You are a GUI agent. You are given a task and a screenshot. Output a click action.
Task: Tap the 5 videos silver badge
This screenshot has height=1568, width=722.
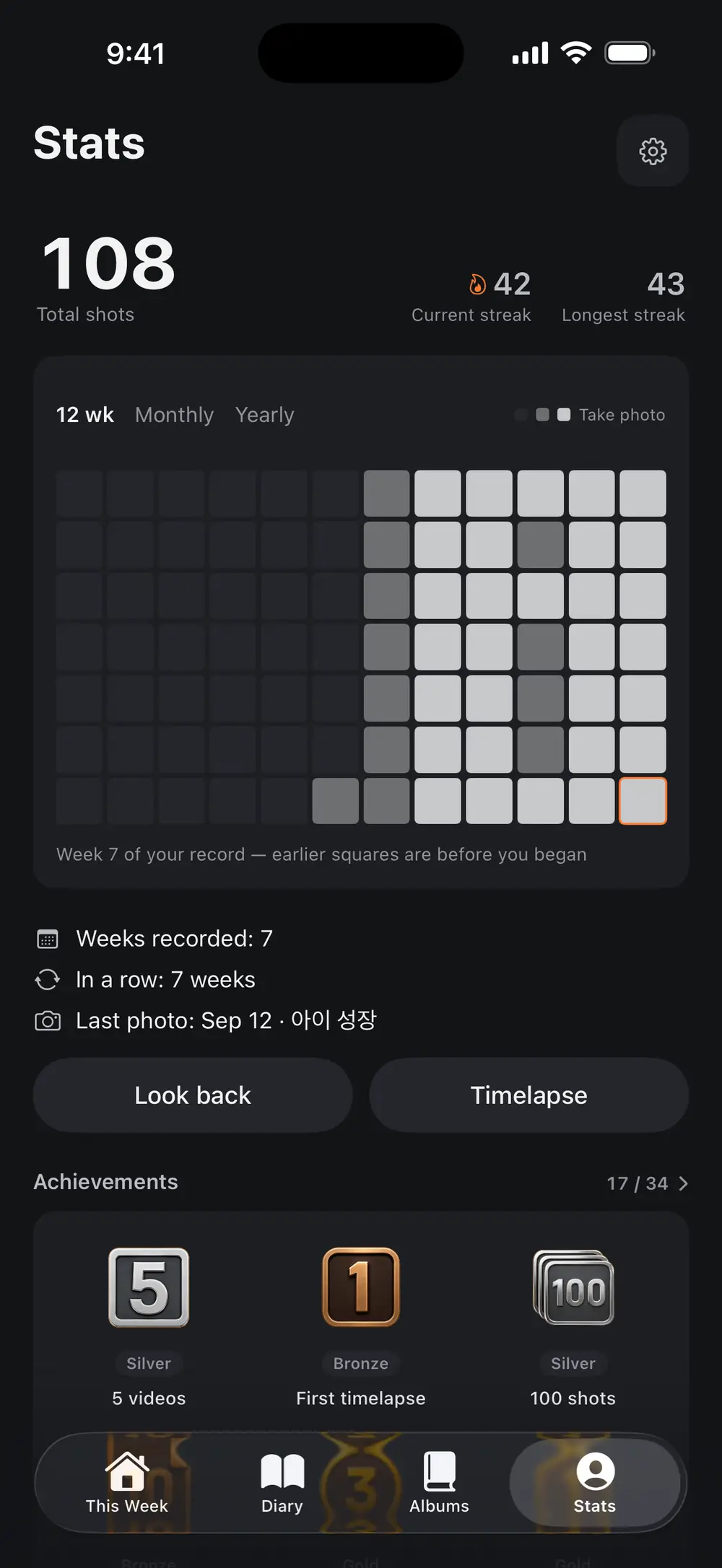(x=149, y=1287)
